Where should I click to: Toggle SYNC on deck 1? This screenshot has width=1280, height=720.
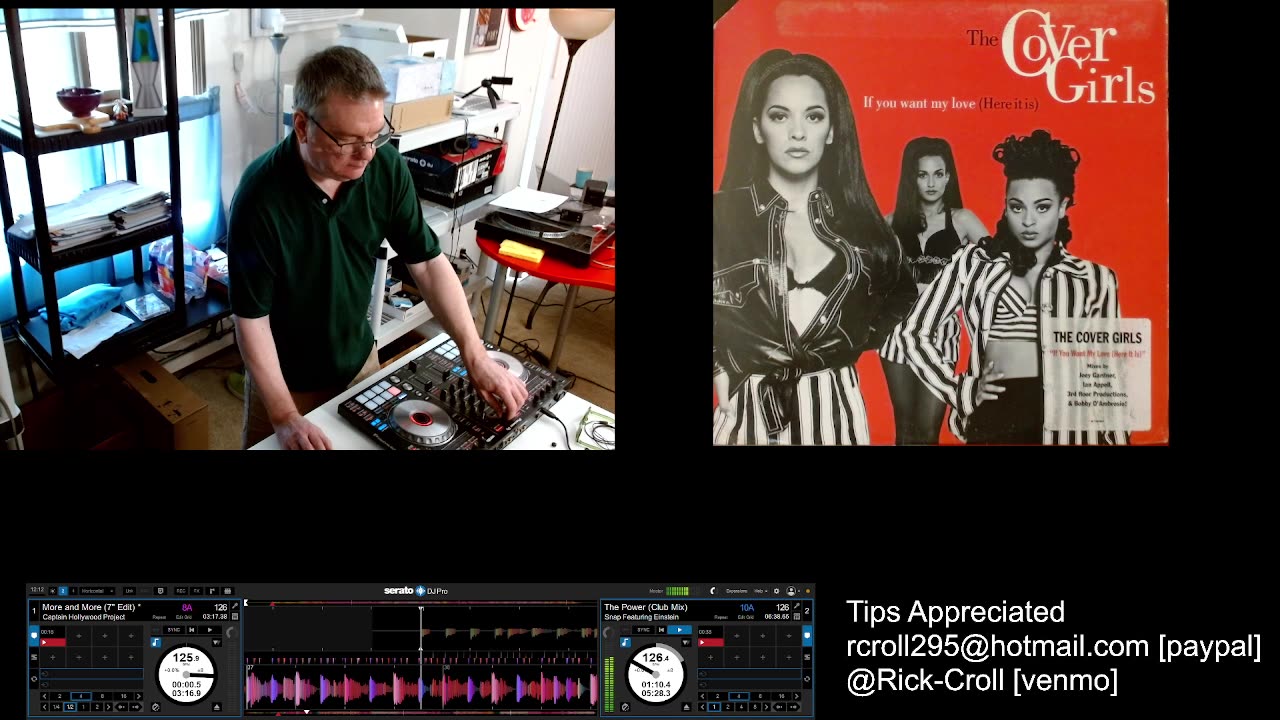174,630
